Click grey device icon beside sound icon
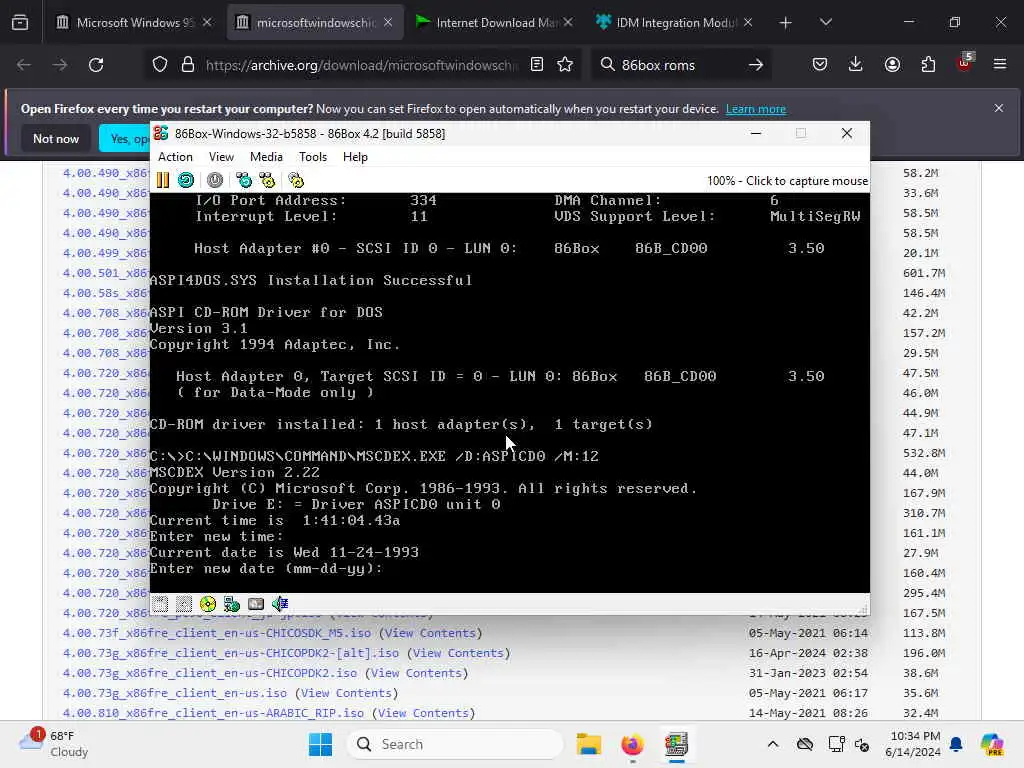This screenshot has height=768, width=1024. tap(256, 604)
